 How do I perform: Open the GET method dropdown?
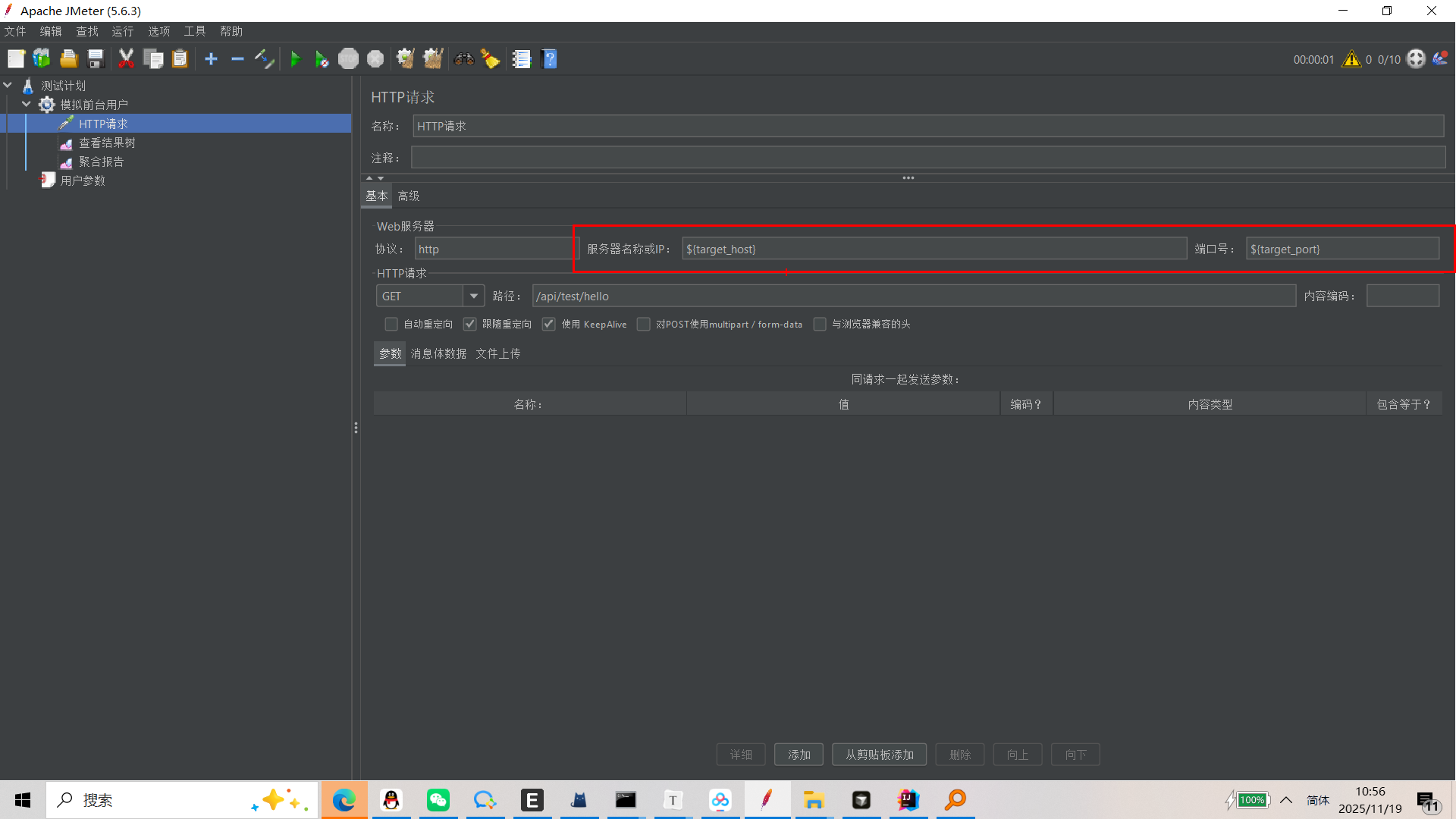click(473, 296)
